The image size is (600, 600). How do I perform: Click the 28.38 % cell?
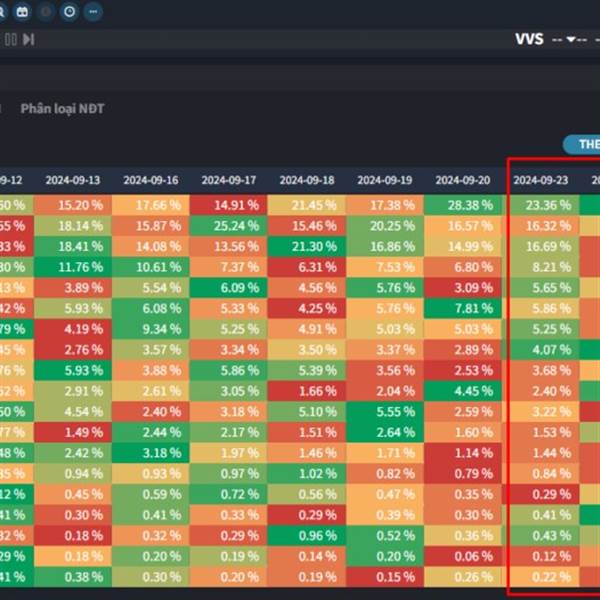(x=463, y=205)
